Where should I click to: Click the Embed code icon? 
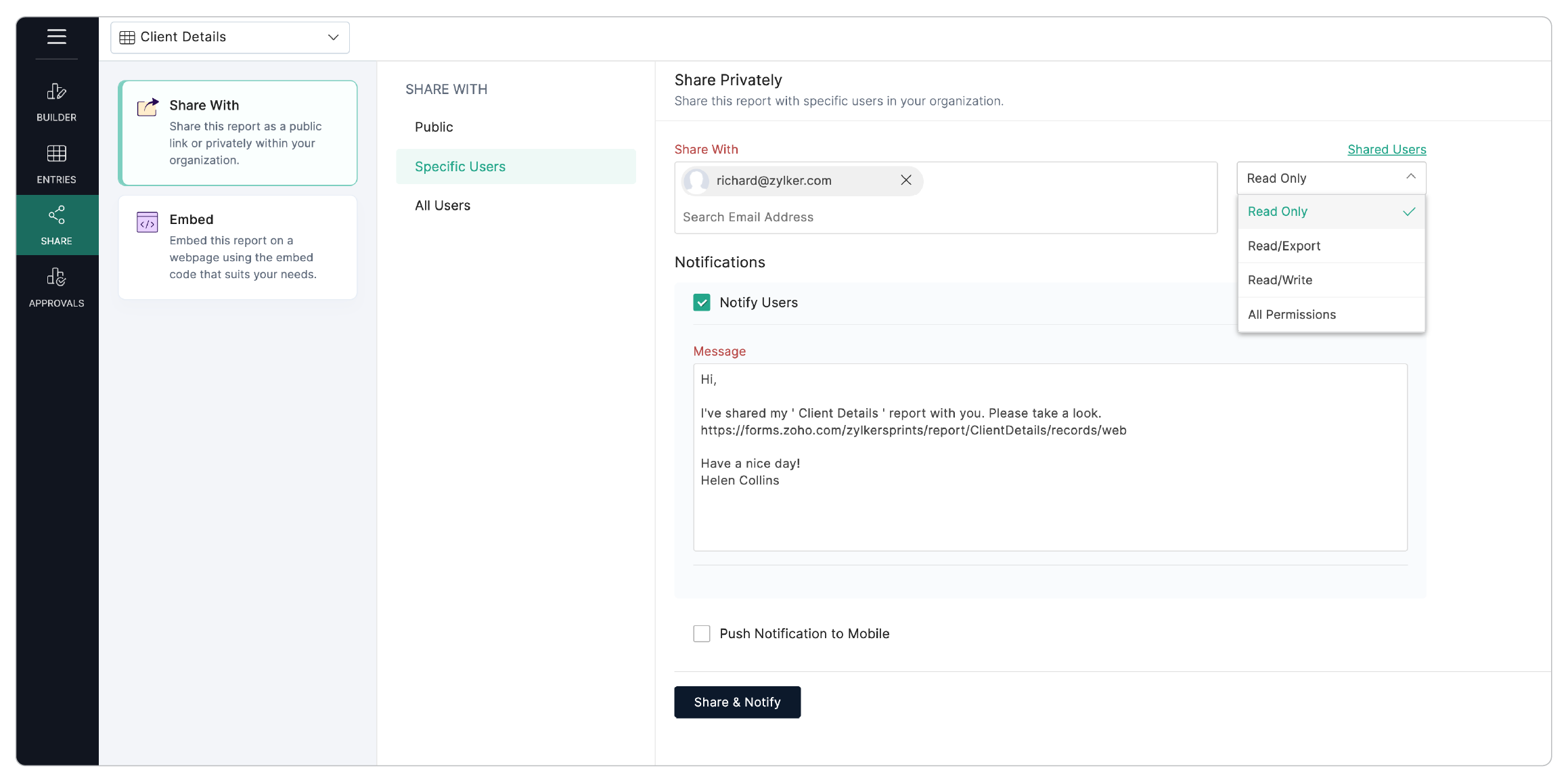click(x=148, y=222)
